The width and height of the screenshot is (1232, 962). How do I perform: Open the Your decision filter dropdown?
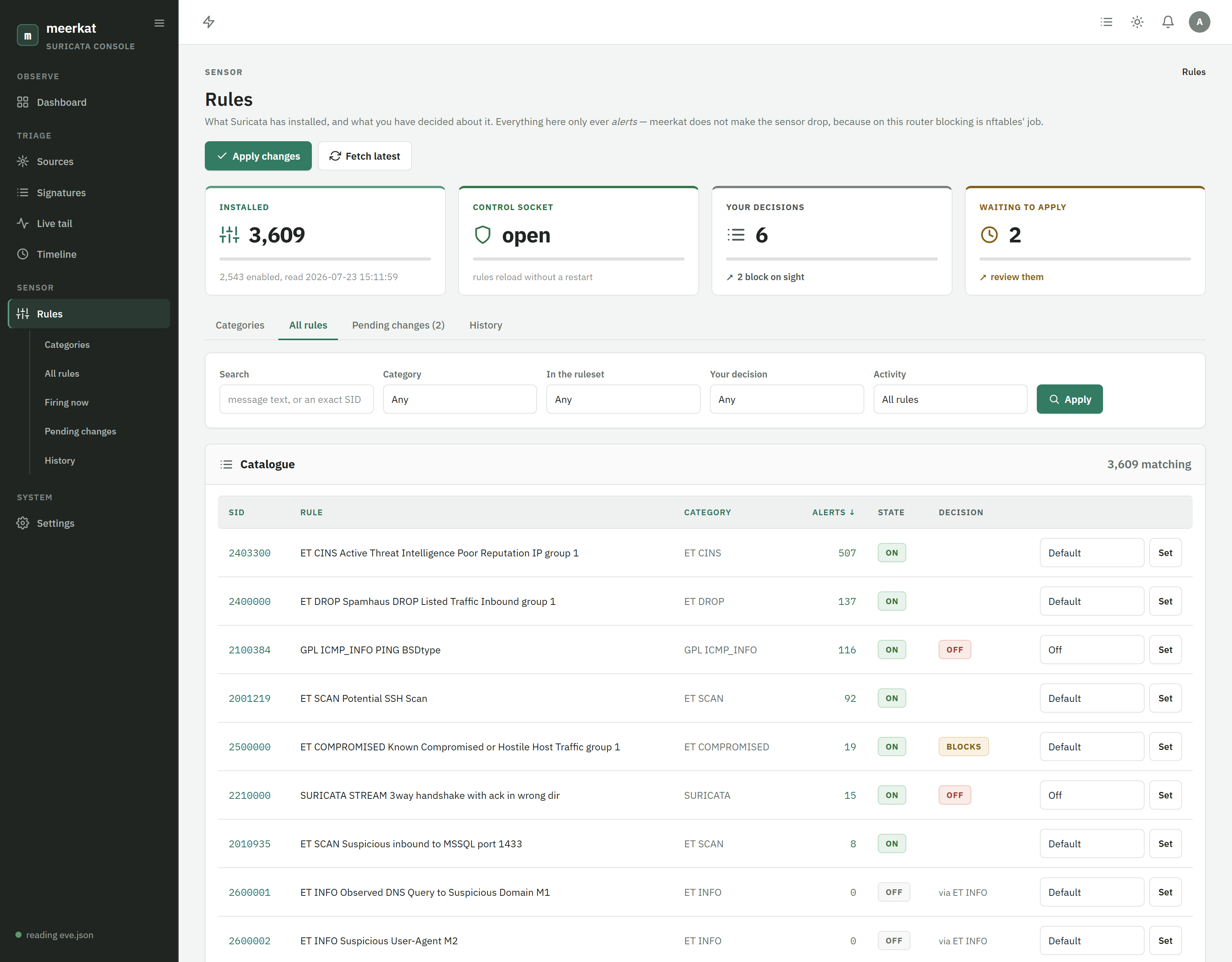(787, 399)
